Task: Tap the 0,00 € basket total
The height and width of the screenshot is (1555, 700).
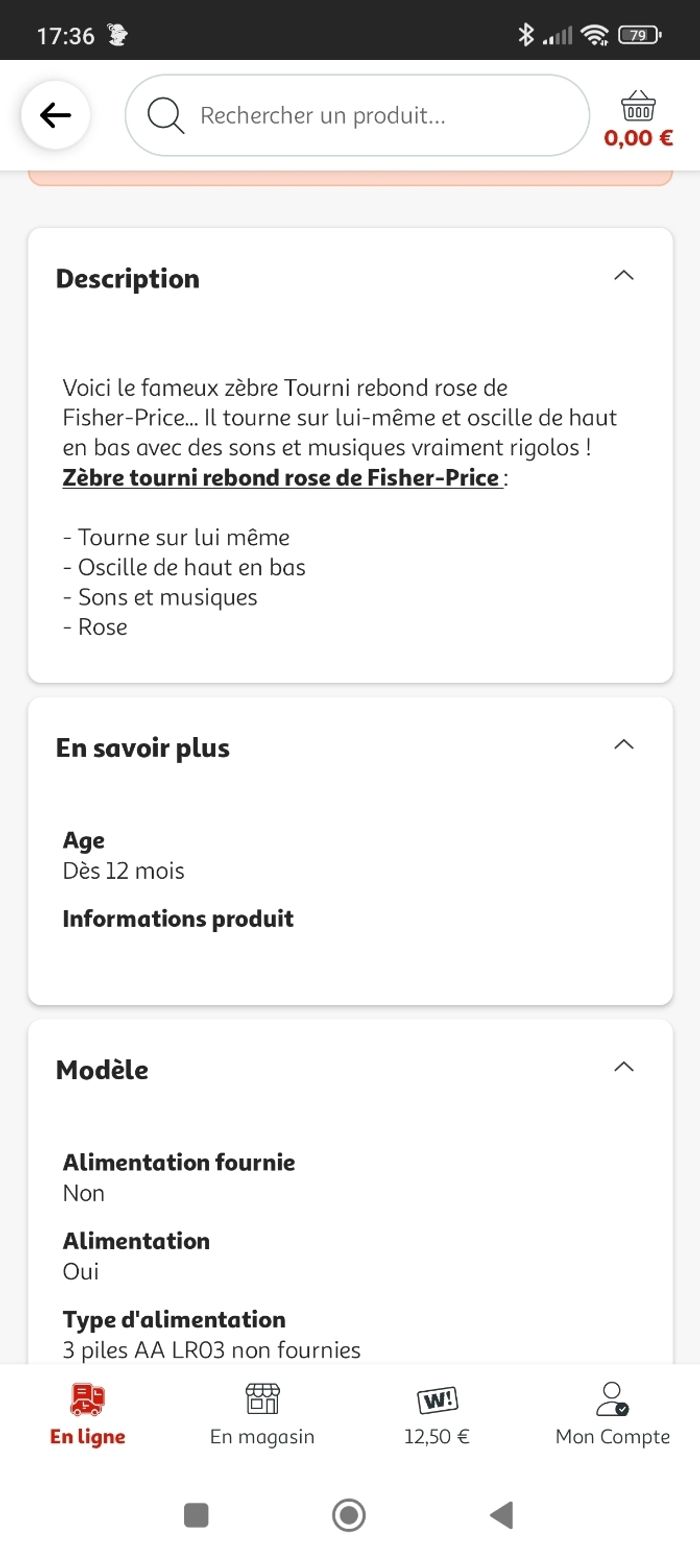Action: point(638,138)
